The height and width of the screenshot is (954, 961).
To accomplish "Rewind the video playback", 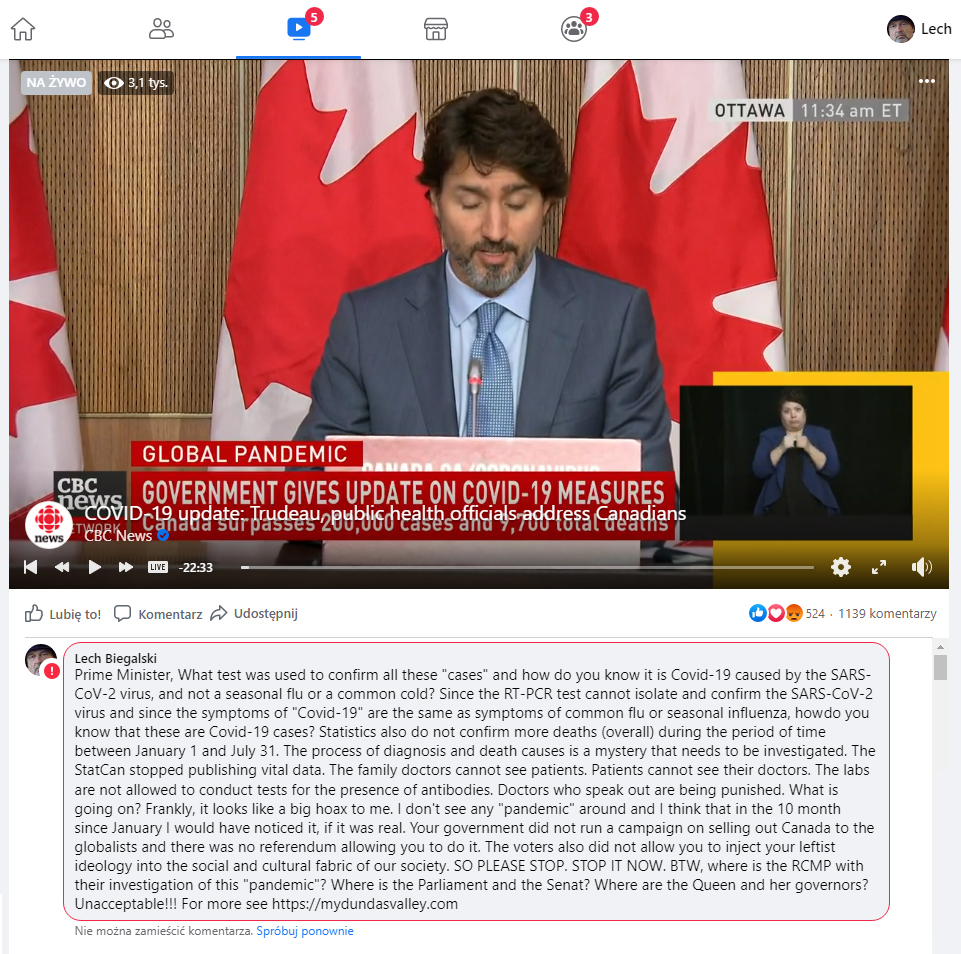I will (62, 567).
